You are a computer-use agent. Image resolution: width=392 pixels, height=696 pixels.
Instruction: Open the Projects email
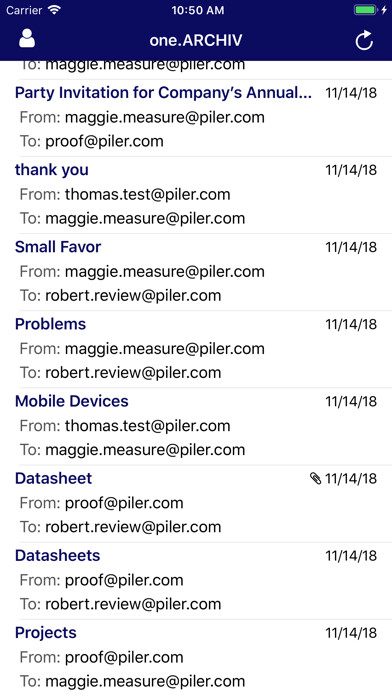[196, 658]
